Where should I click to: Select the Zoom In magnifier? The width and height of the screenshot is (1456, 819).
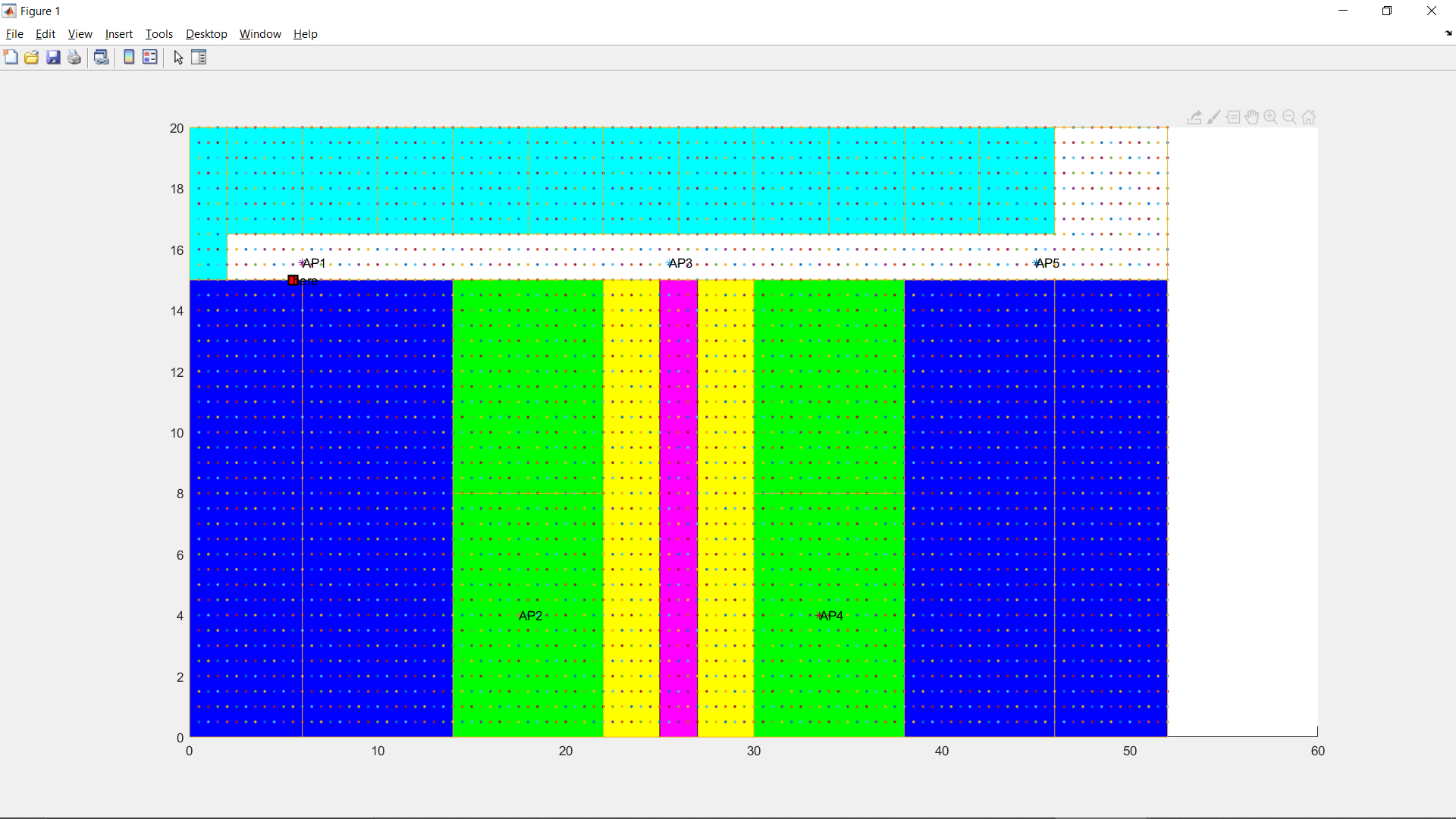pos(1271,118)
